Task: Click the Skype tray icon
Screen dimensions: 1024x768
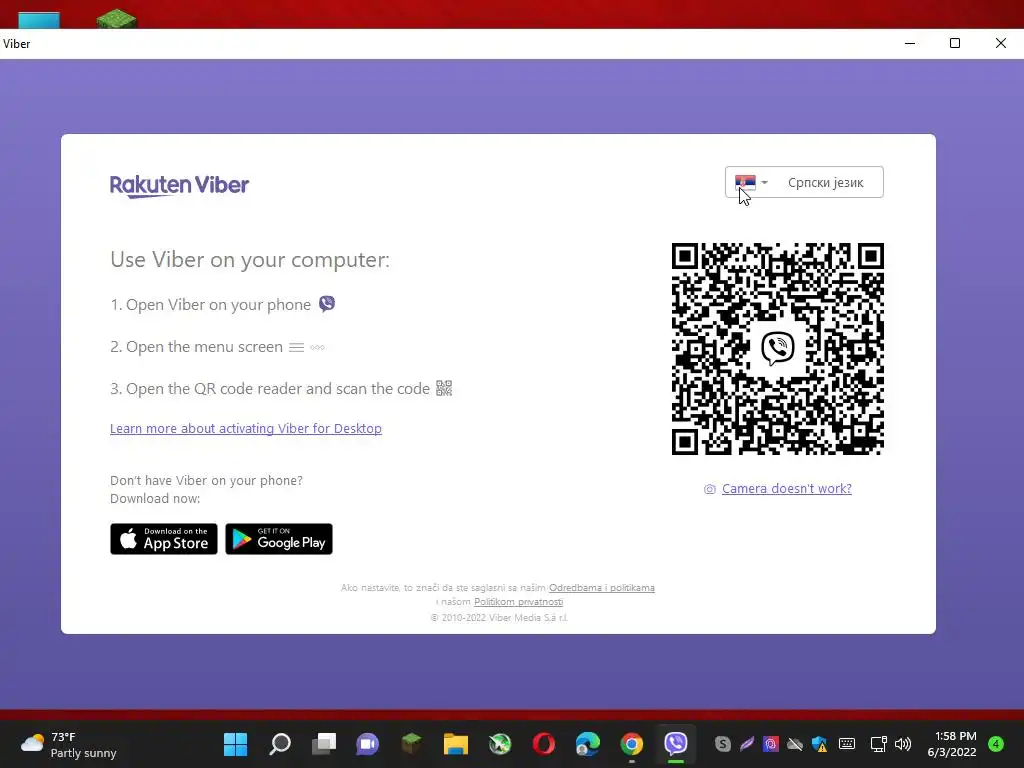Action: click(x=722, y=744)
